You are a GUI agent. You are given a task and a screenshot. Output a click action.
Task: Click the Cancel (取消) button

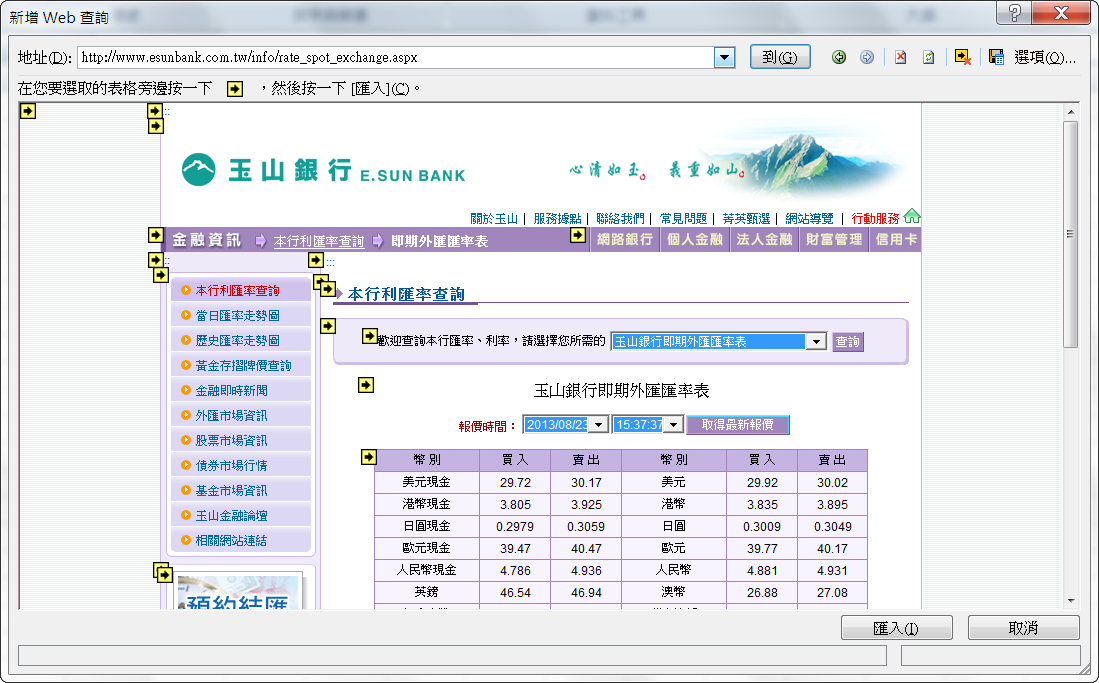1023,628
